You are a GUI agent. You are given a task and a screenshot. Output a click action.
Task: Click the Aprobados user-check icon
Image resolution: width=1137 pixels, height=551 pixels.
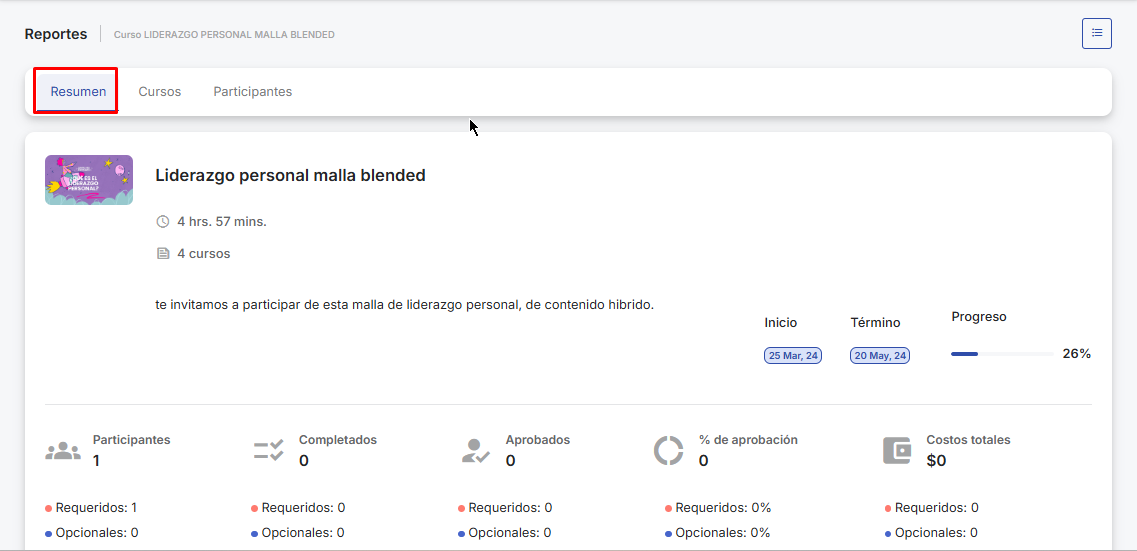(476, 451)
